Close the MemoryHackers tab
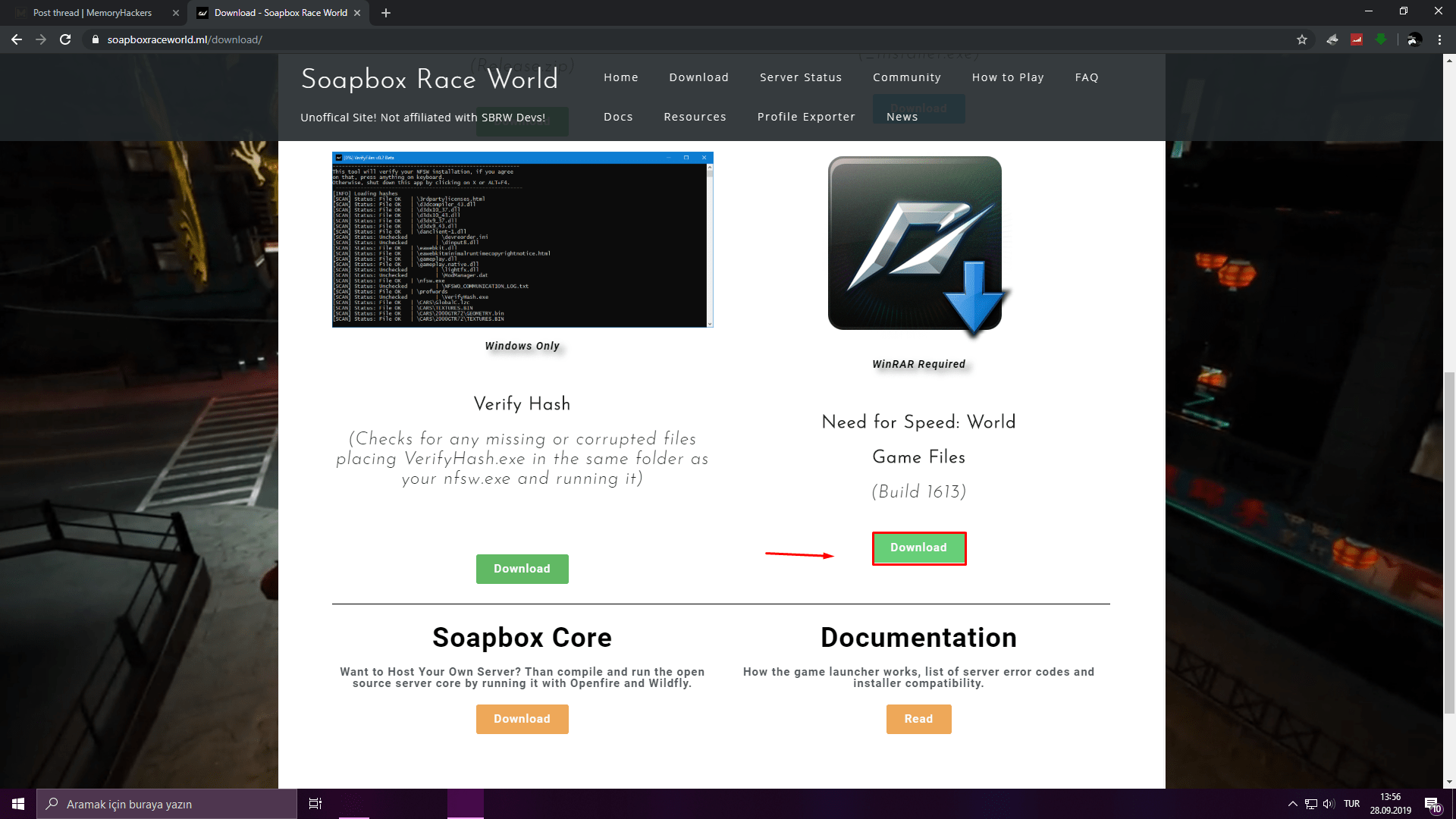The height and width of the screenshot is (819, 1456). [x=176, y=13]
